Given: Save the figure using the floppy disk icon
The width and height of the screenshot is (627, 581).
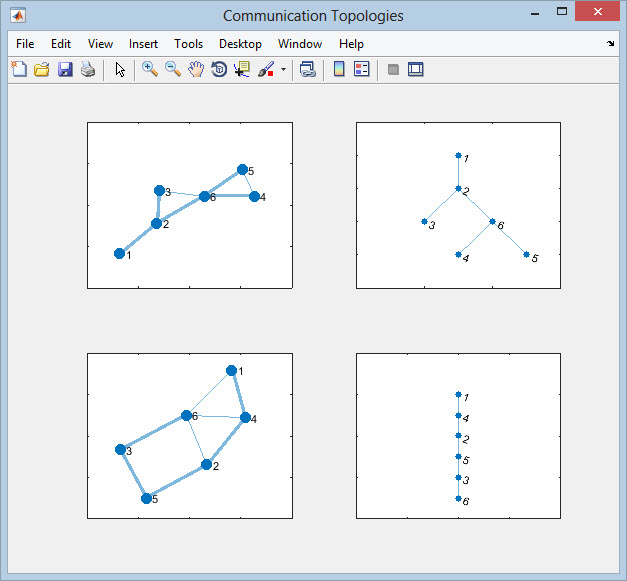Looking at the screenshot, I should coord(65,69).
